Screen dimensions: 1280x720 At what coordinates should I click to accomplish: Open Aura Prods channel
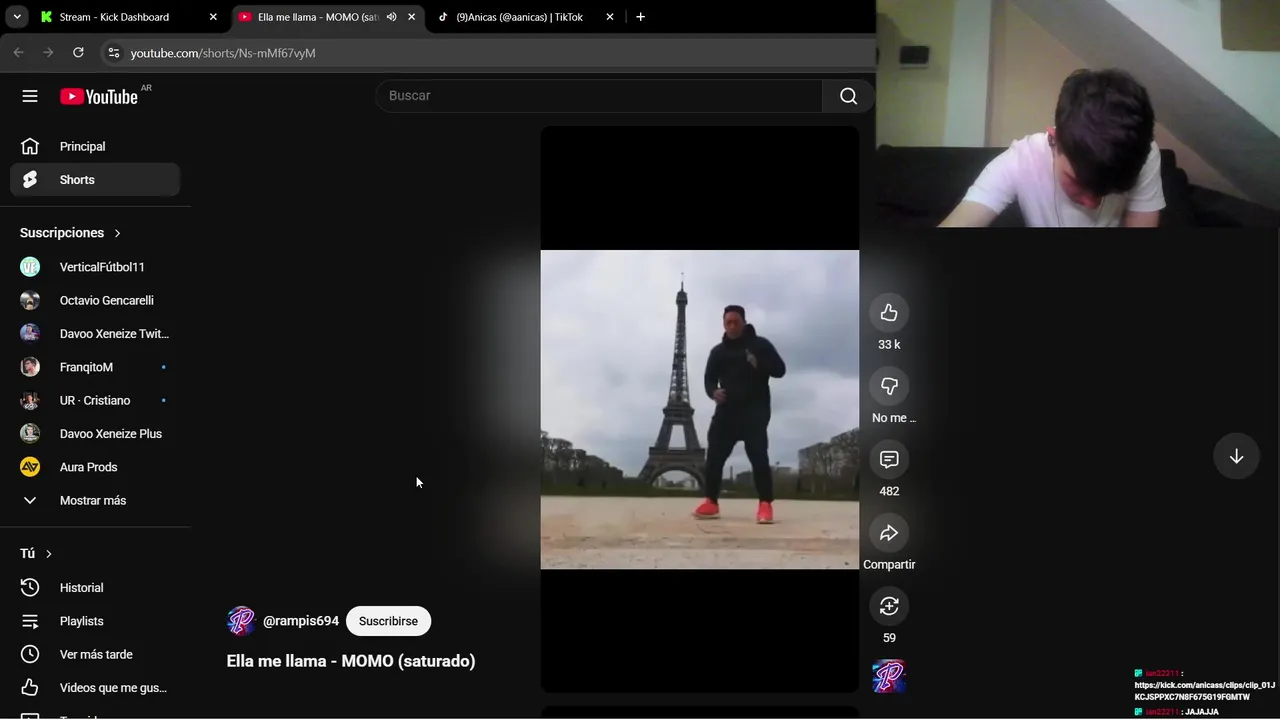(95, 467)
